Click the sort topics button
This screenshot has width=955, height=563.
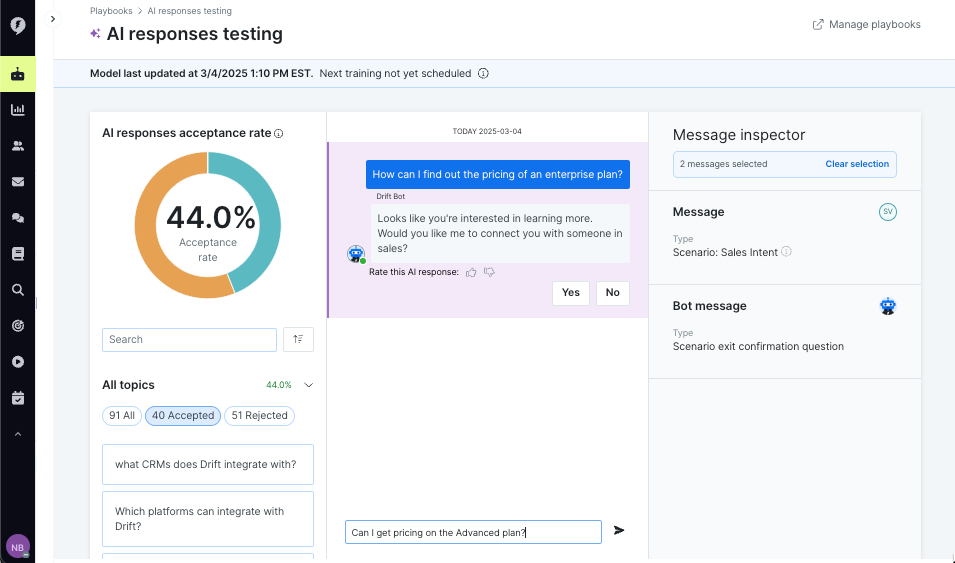click(x=298, y=339)
